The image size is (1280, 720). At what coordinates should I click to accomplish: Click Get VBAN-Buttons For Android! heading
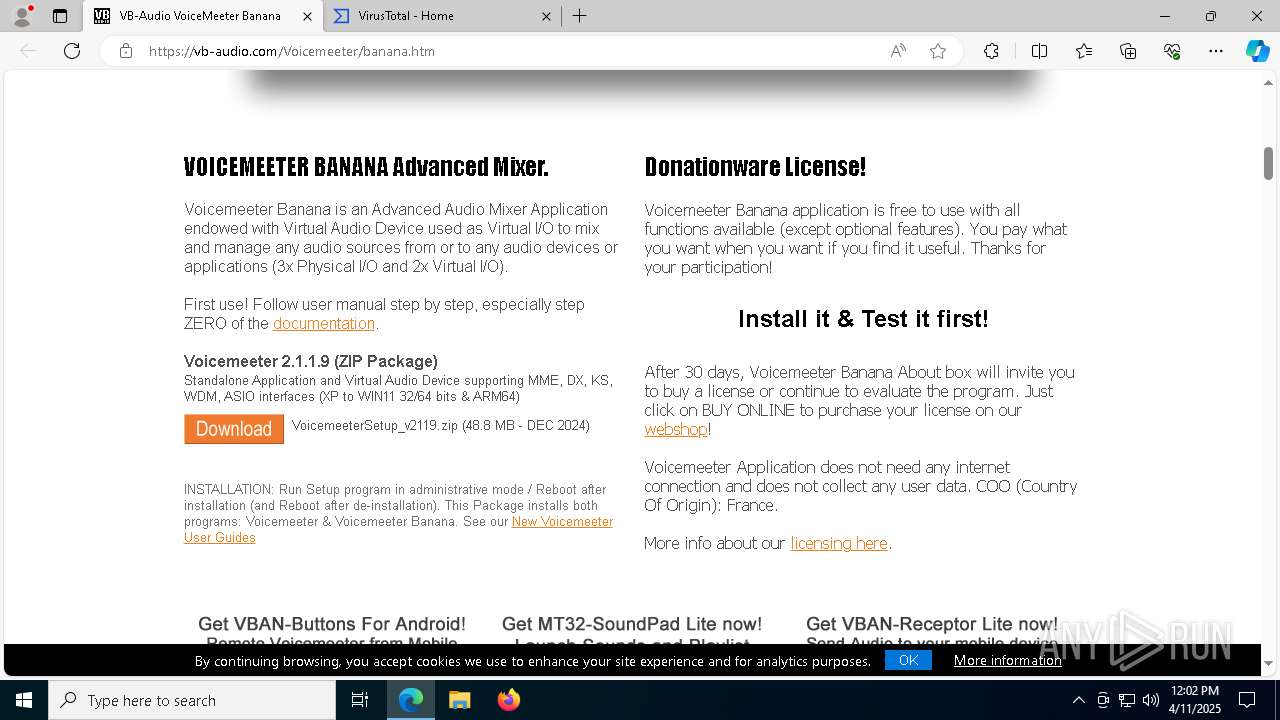point(332,624)
